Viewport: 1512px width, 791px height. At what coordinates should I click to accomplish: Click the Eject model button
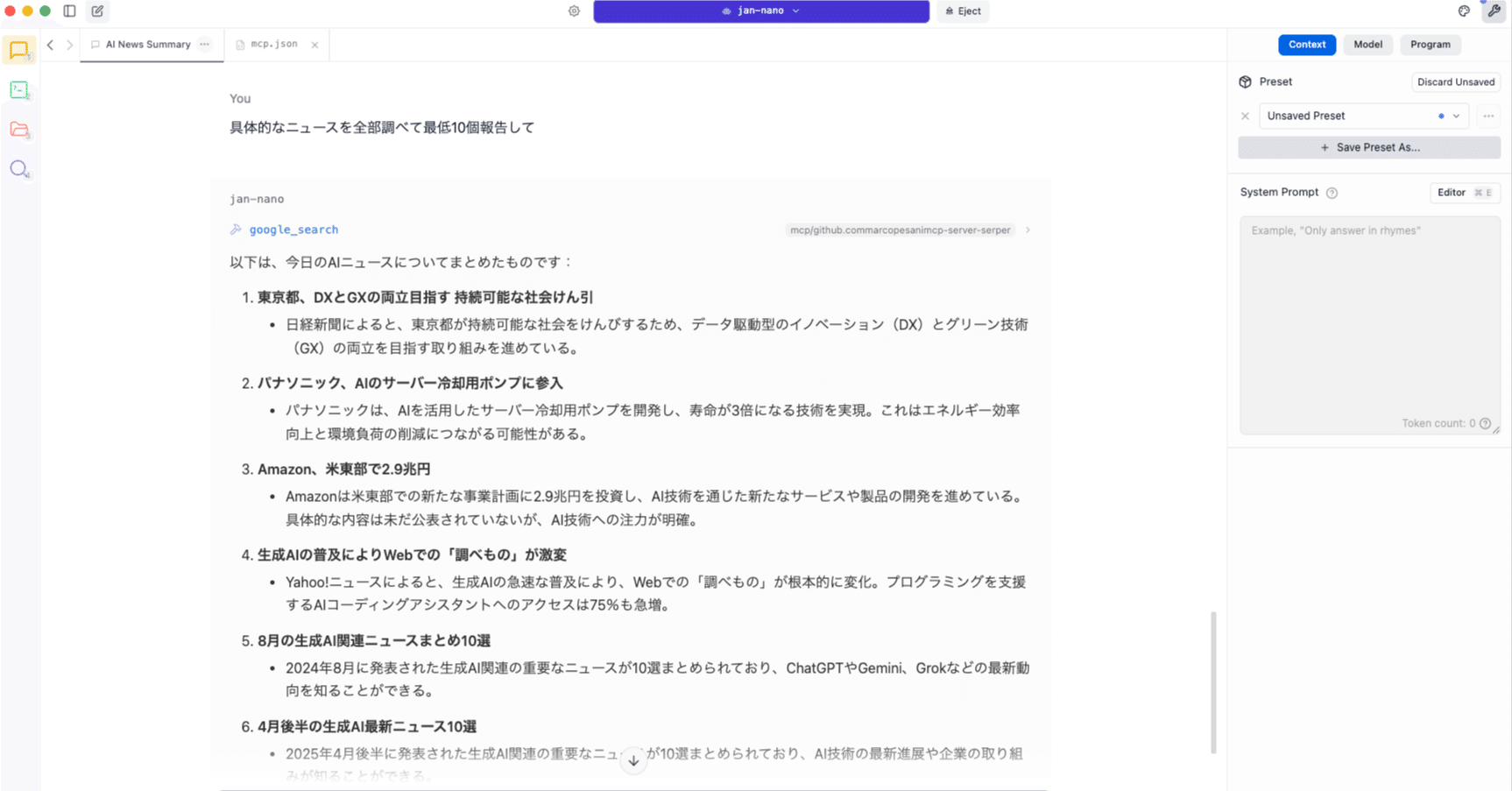point(962,11)
